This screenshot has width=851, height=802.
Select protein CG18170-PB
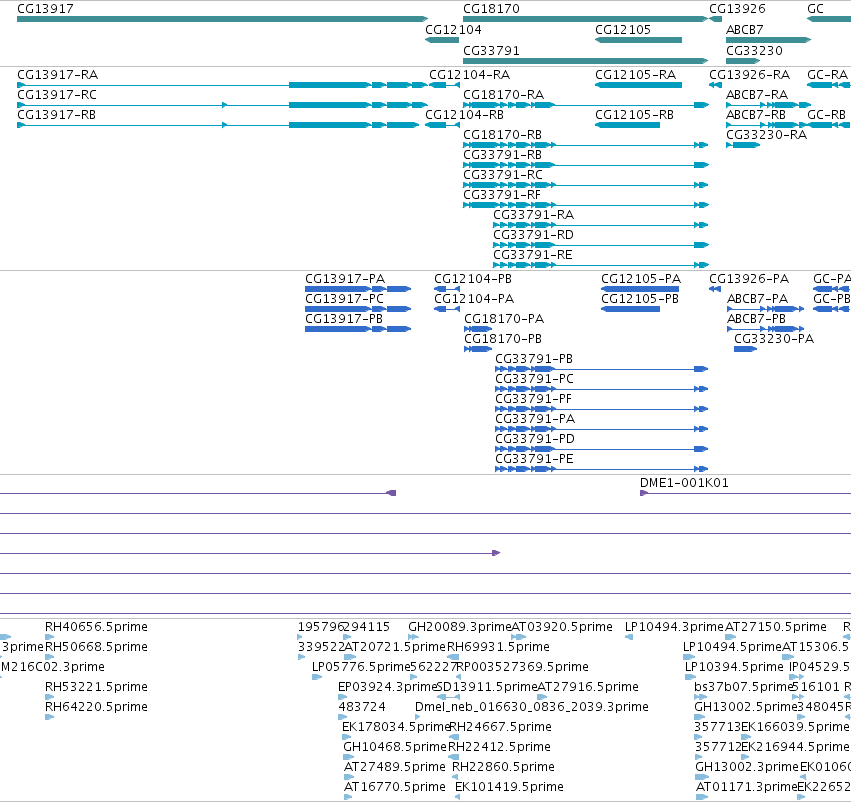click(478, 349)
